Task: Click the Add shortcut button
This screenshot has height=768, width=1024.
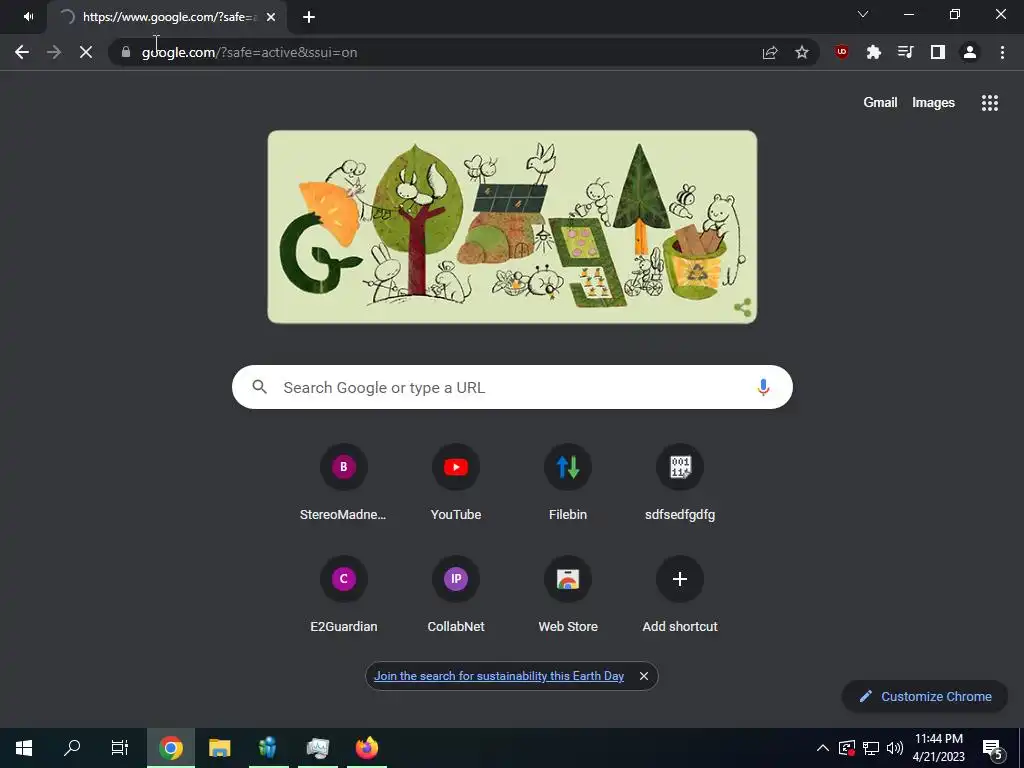Action: (680, 593)
